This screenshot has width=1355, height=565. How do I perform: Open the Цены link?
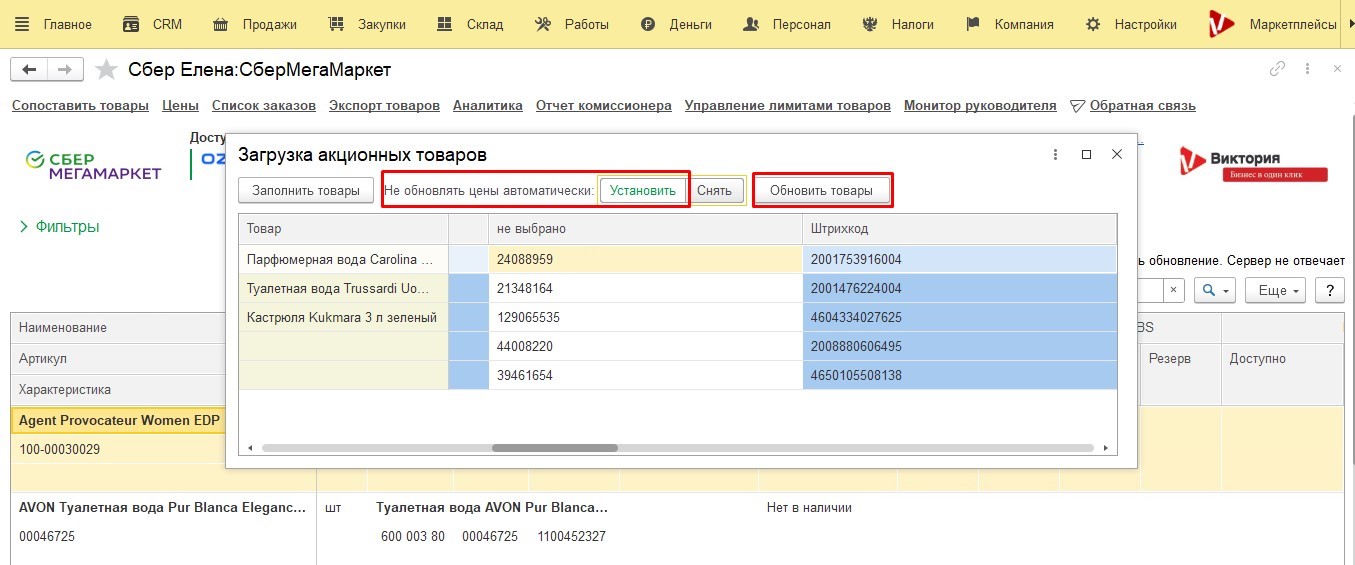[180, 105]
